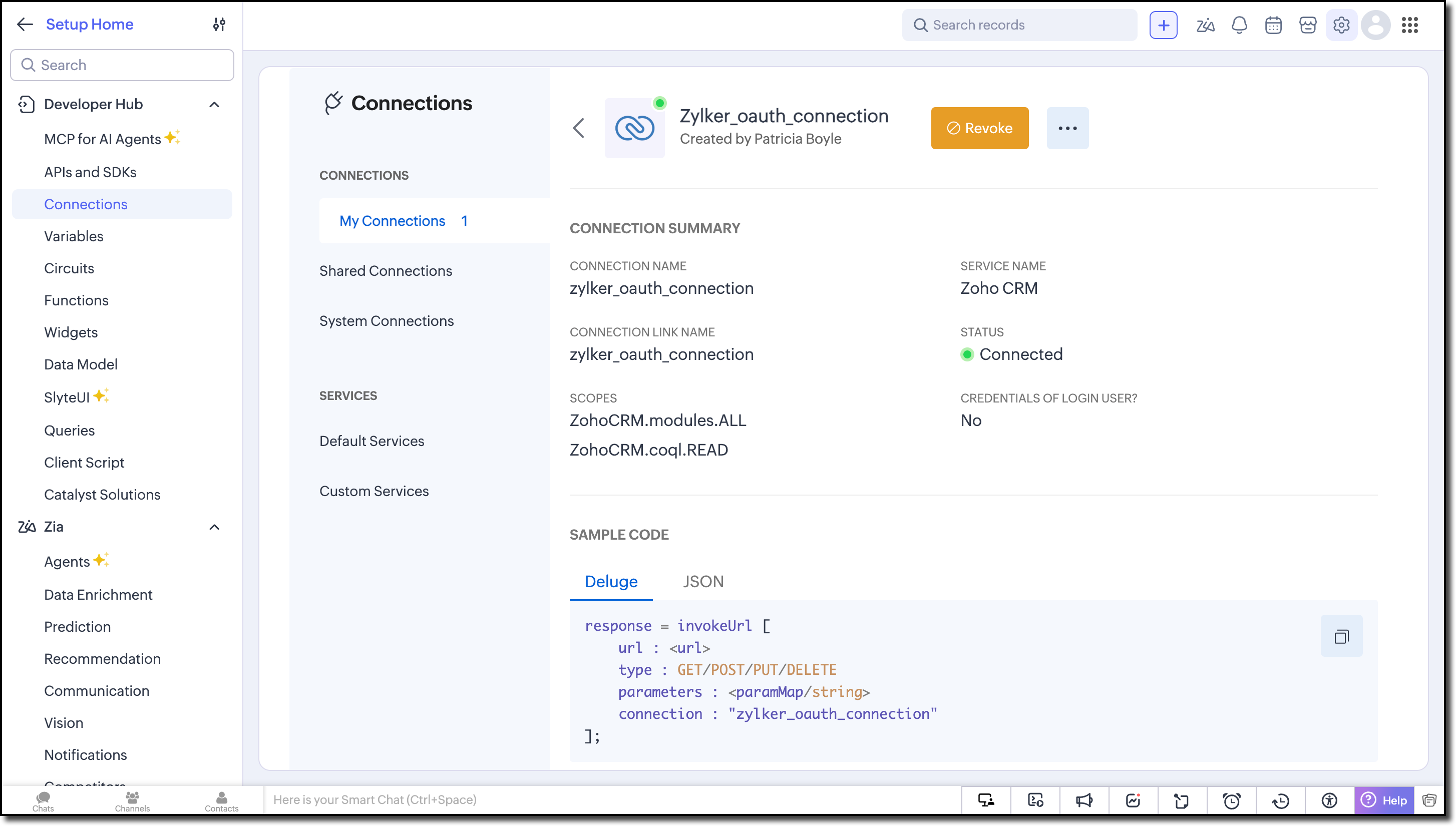Click the alarm clock reminder icon
The image size is (1456, 826).
[x=1231, y=800]
